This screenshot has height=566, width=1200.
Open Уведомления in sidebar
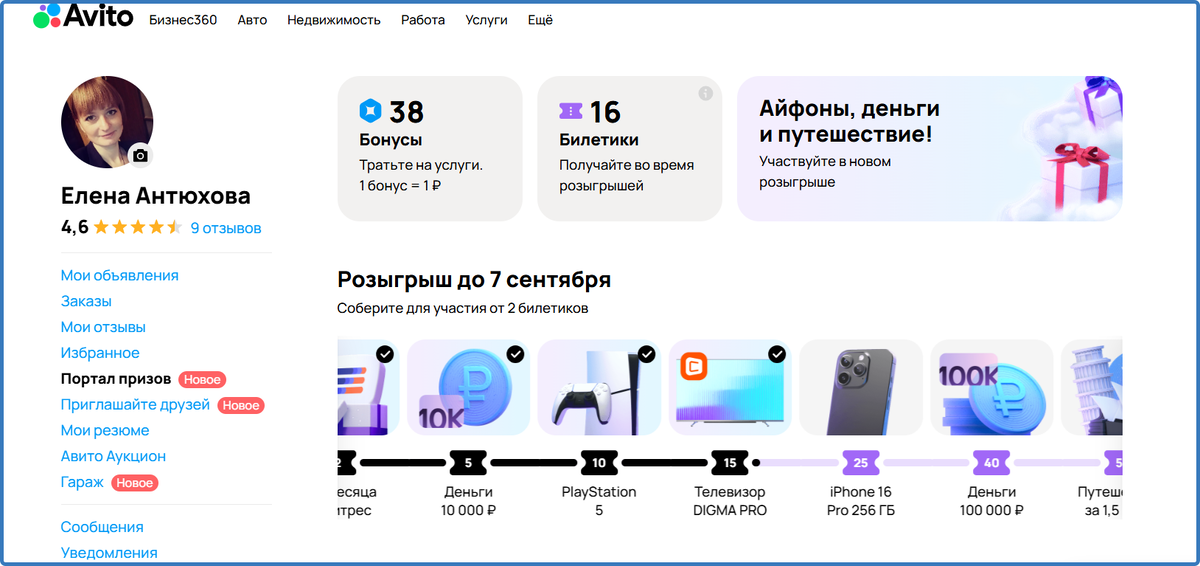click(x=109, y=553)
